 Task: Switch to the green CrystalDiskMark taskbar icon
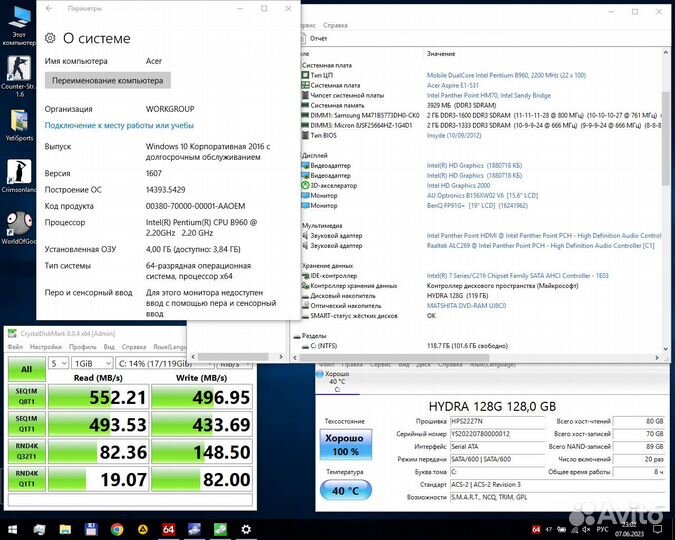(x=220, y=529)
